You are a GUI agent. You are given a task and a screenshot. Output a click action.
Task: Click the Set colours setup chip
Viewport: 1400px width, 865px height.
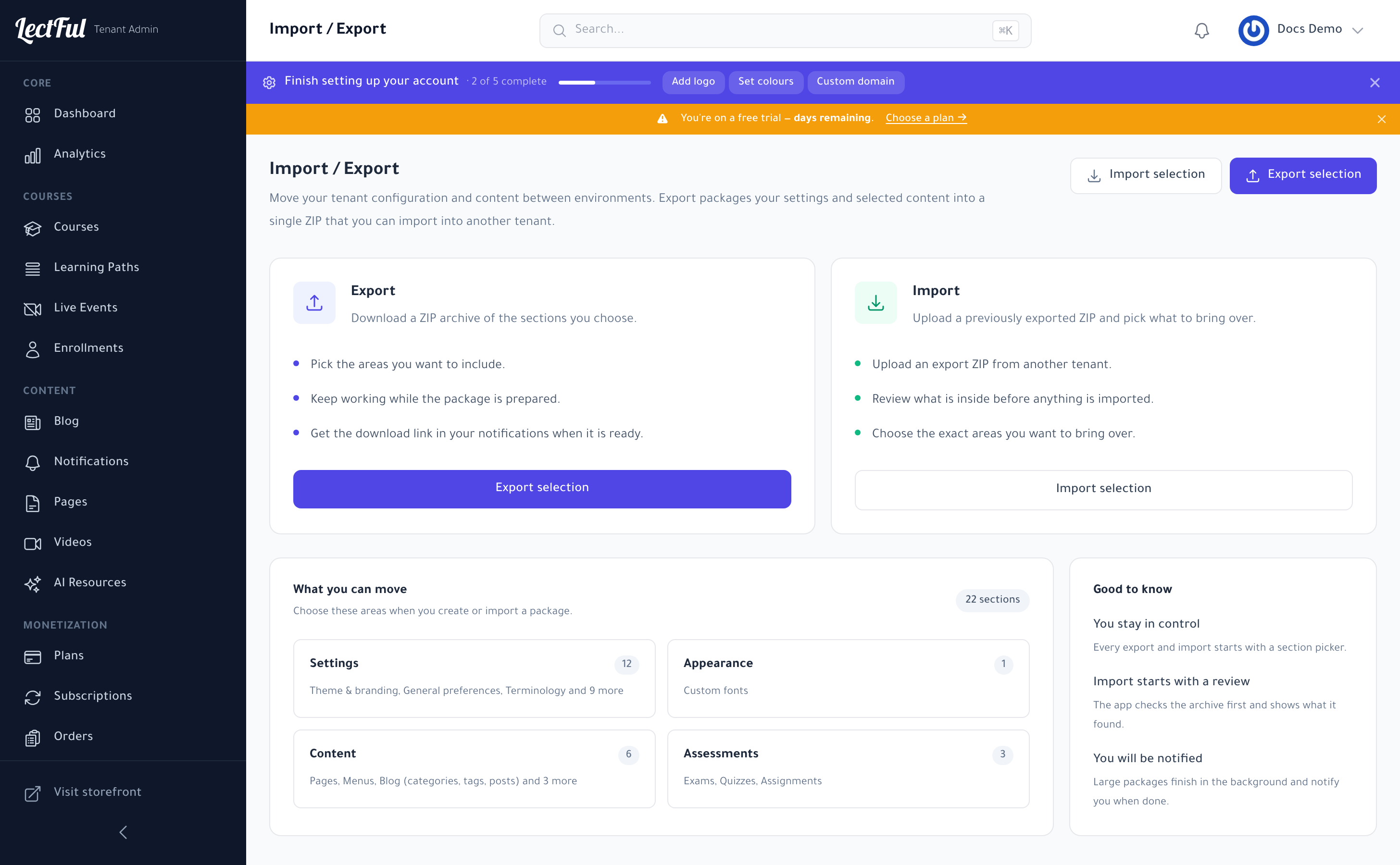tap(765, 82)
